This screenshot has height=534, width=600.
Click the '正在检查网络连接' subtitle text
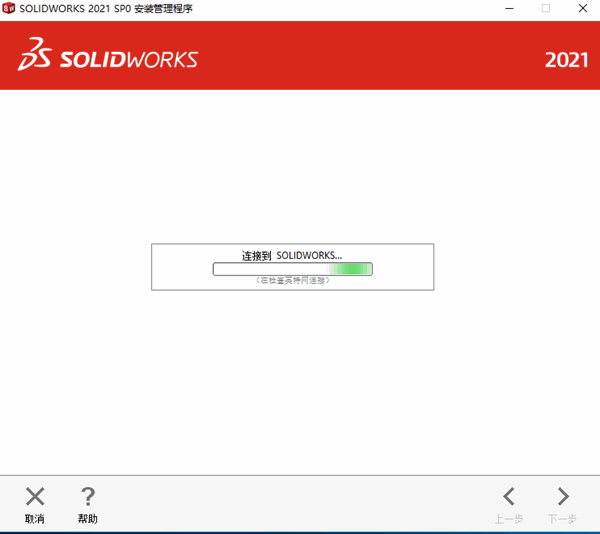[292, 281]
